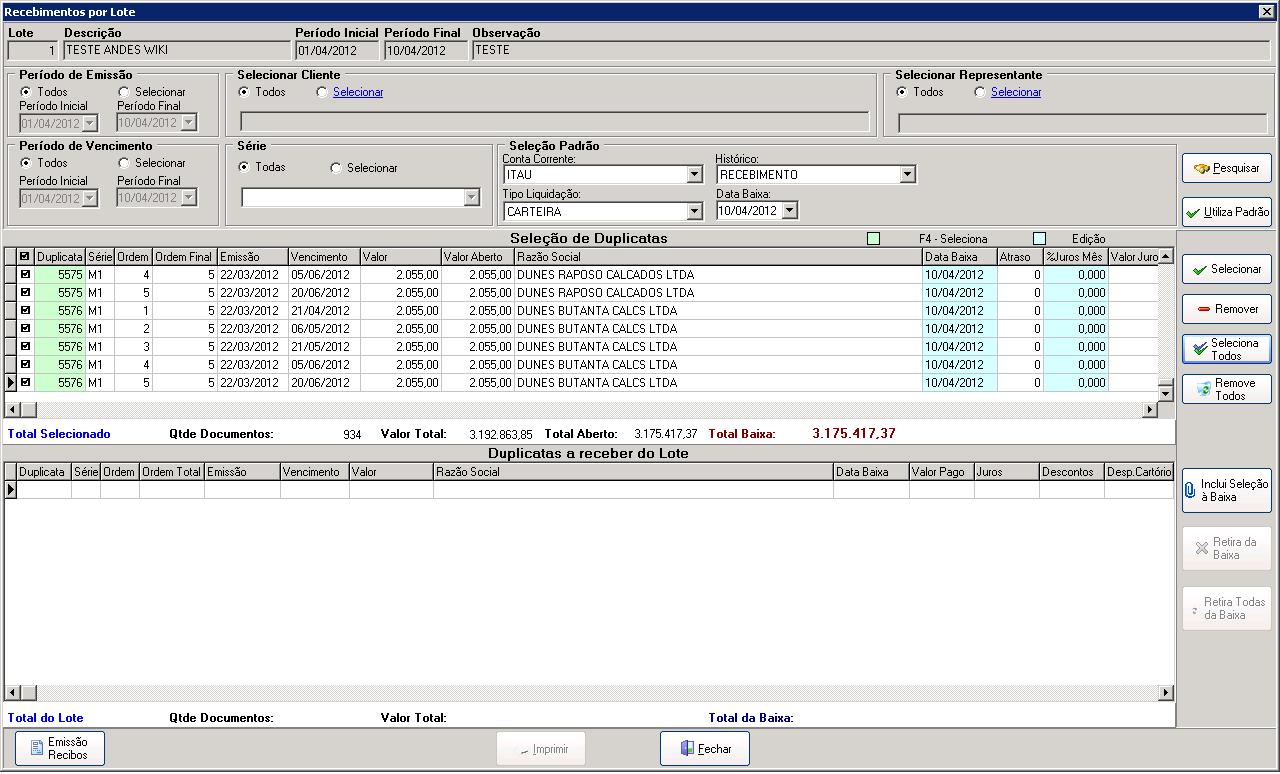This screenshot has height=774, width=1280.
Task: Uncheck row 5576 order 1 checkbox
Action: pyautogui.click(x=25, y=311)
